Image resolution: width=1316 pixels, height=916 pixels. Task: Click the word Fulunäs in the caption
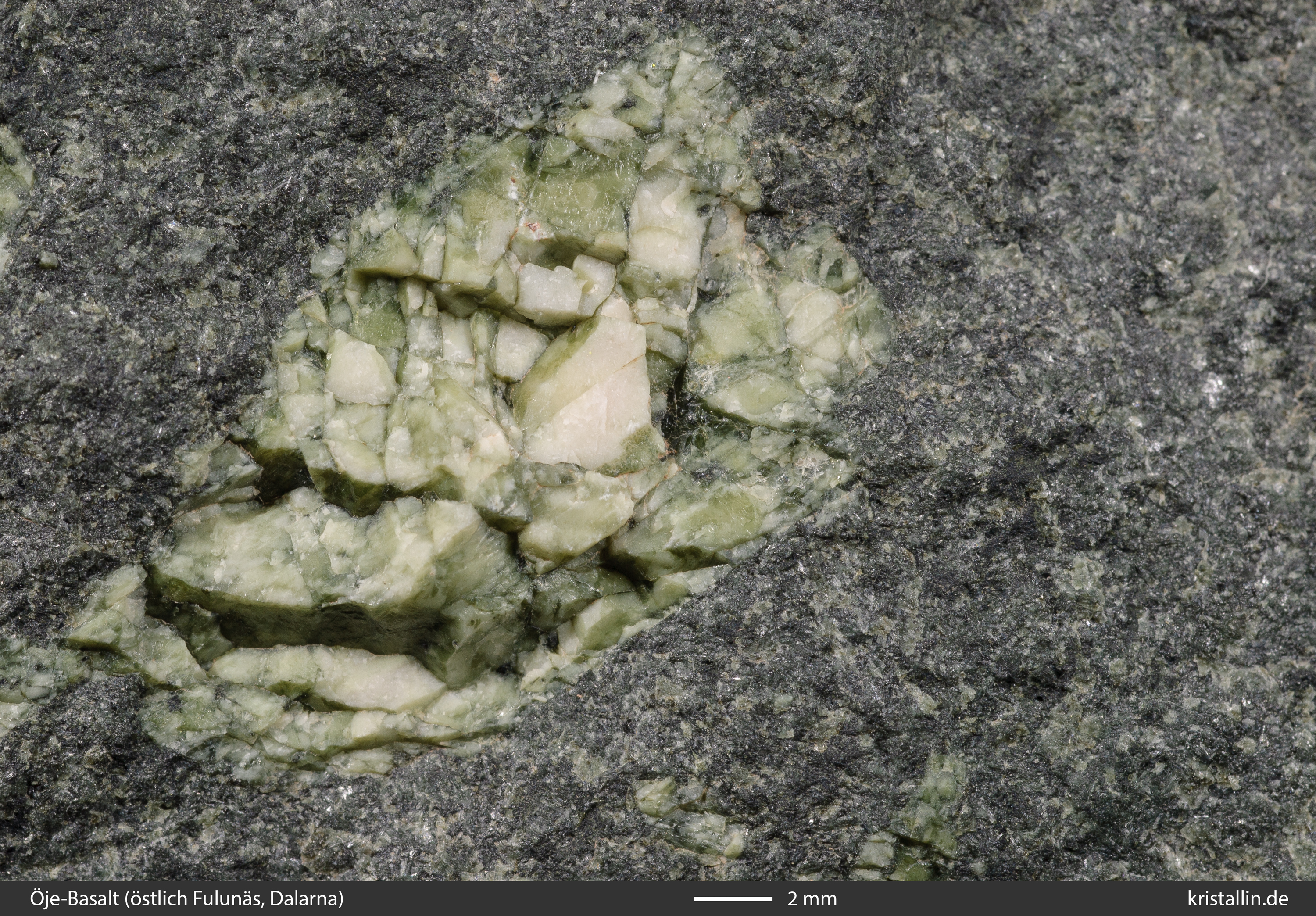click(227, 899)
